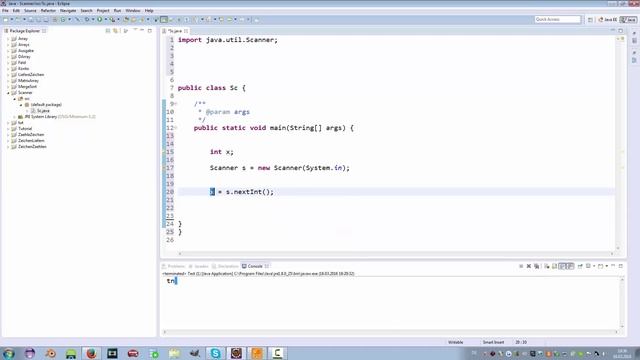The height and width of the screenshot is (360, 640).
Task: Click the Windows Start button
Action: [9, 353]
